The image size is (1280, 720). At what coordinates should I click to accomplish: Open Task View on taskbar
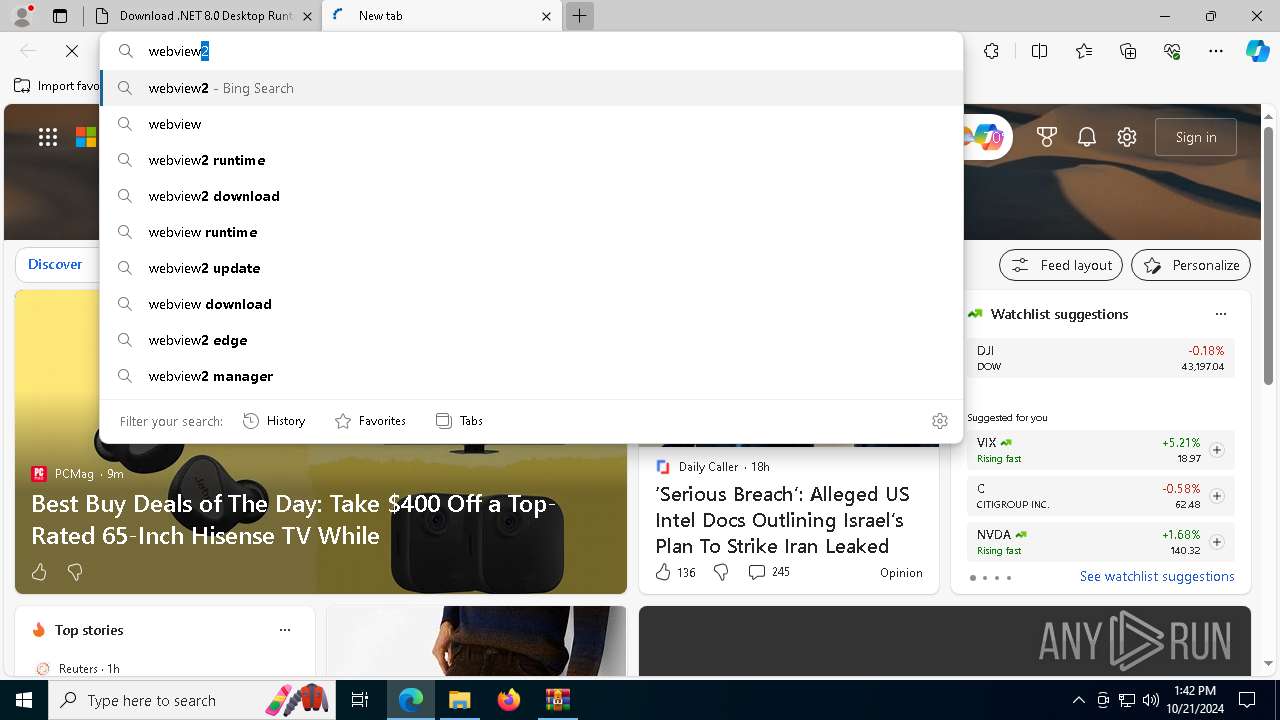(x=360, y=700)
